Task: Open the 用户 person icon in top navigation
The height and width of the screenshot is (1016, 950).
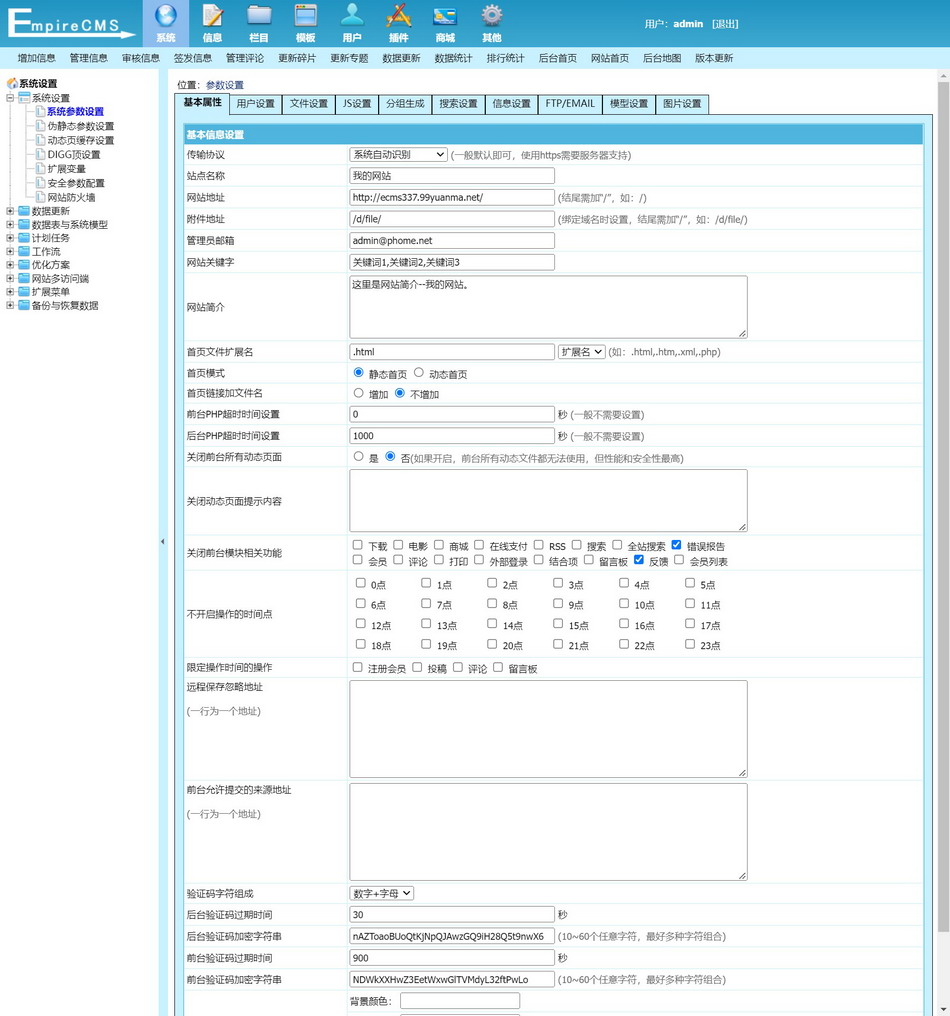Action: (x=353, y=16)
